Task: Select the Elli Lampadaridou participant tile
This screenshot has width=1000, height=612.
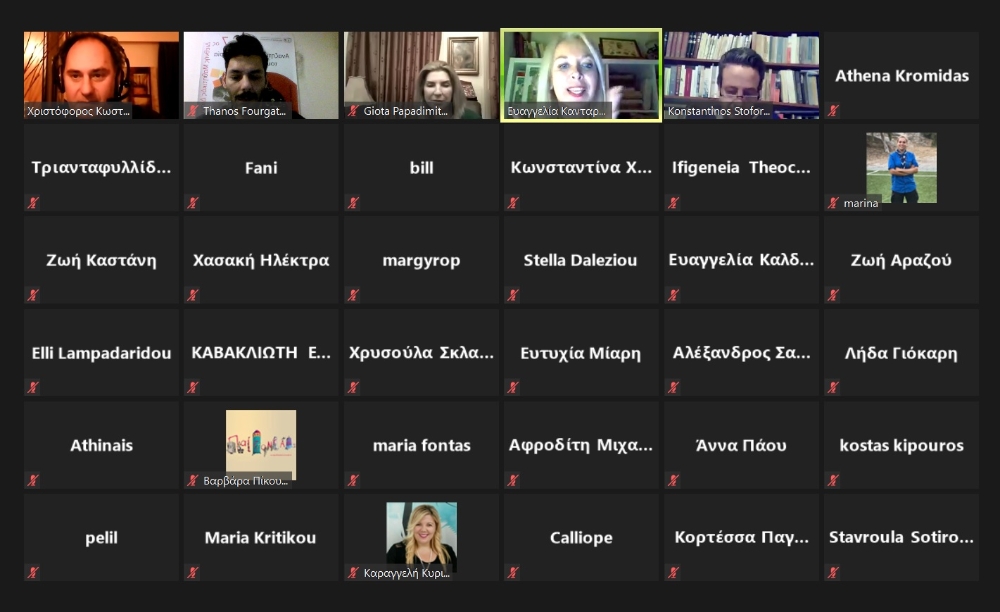Action: coord(101,353)
